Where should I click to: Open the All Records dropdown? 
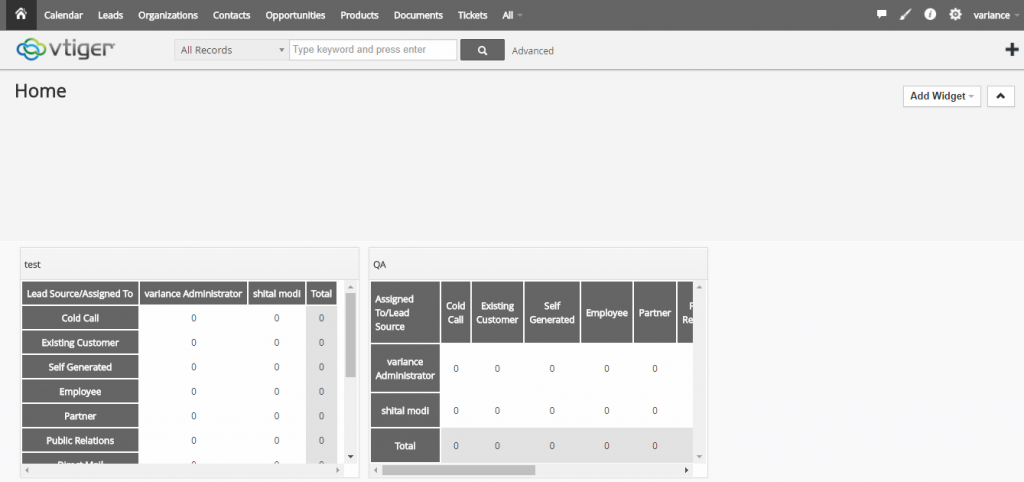click(x=232, y=50)
